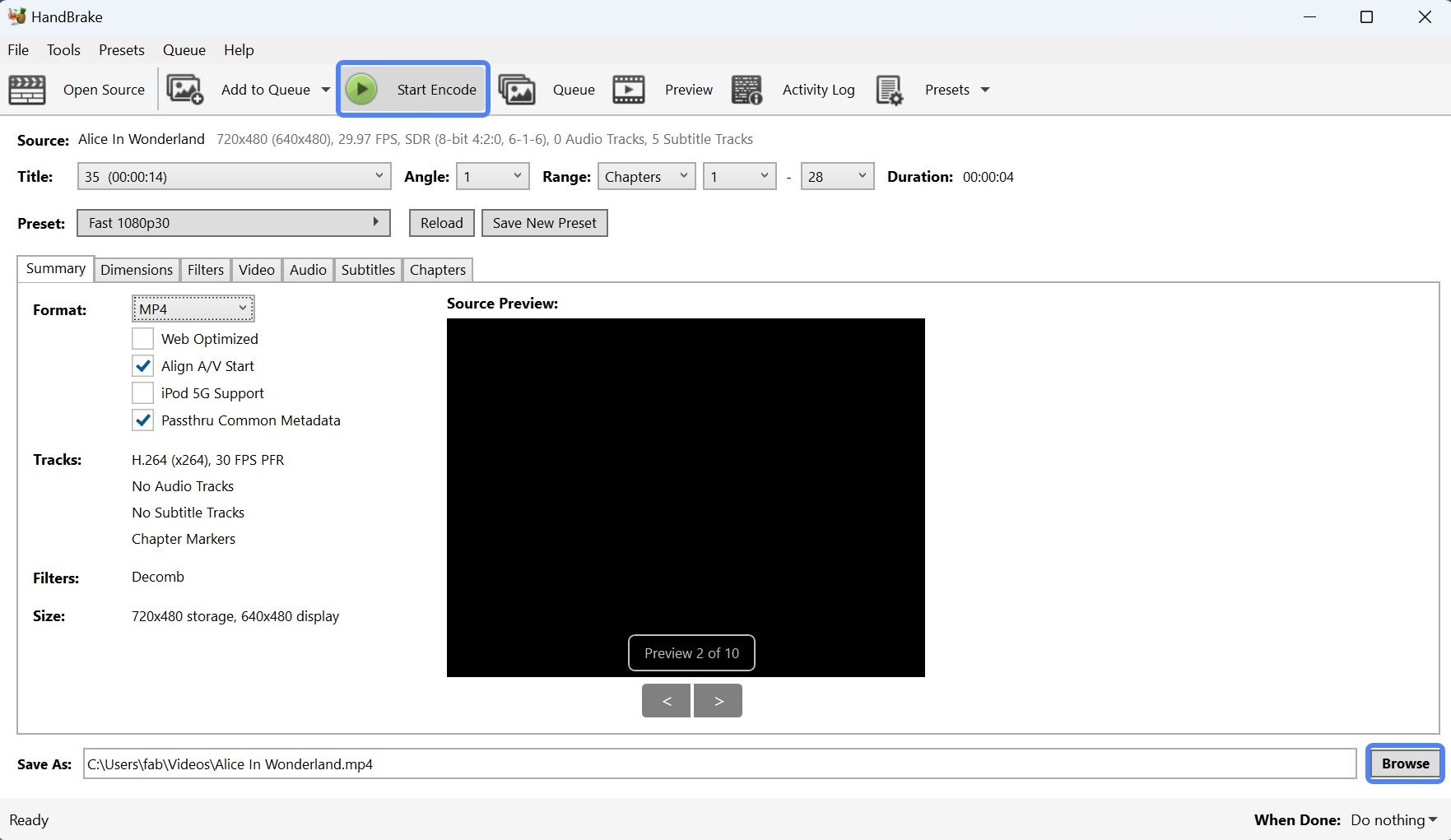Advance to the next source preview
The width and height of the screenshot is (1451, 840).
tap(718, 700)
